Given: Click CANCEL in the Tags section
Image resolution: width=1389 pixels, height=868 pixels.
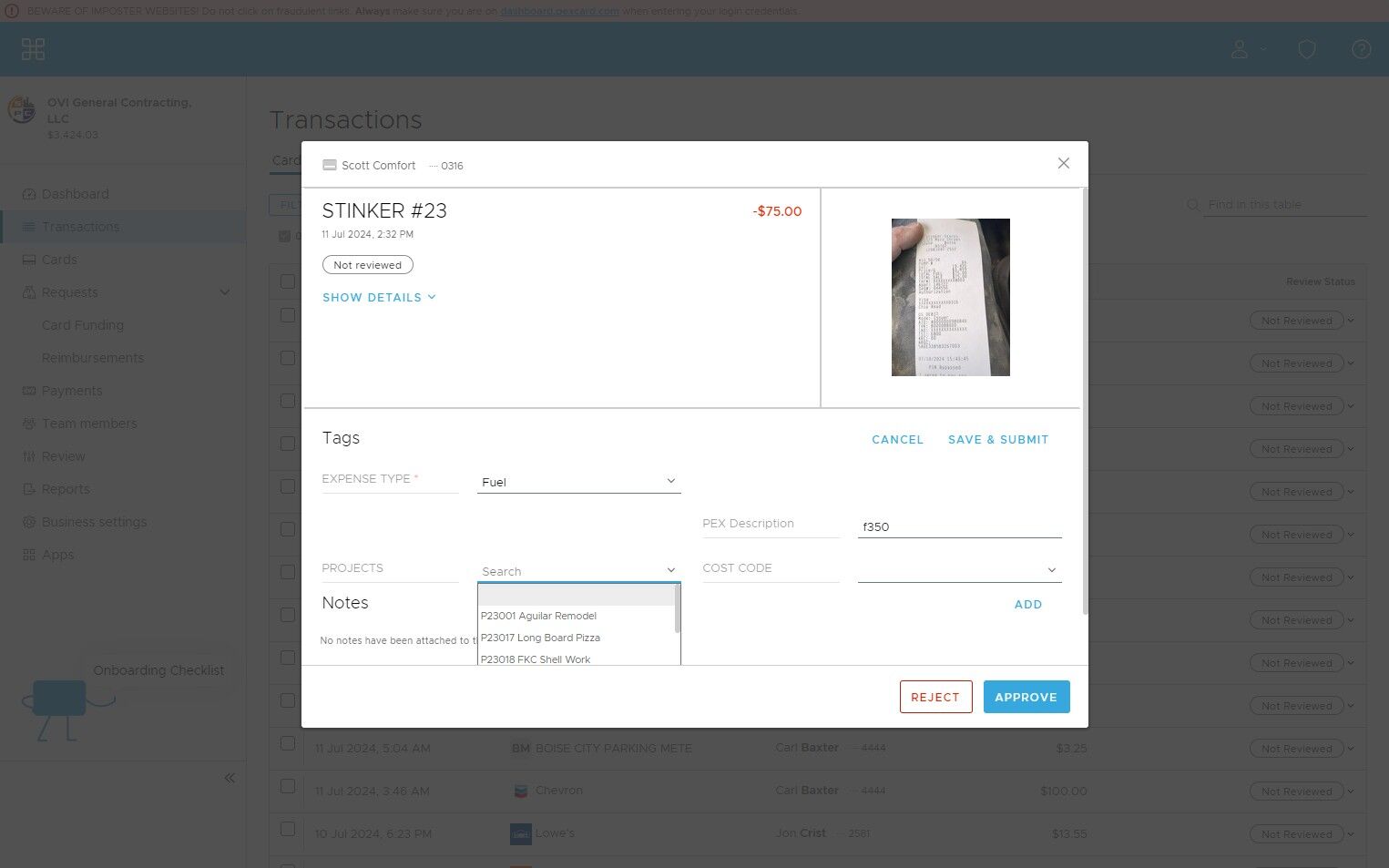Looking at the screenshot, I should click(x=897, y=440).
